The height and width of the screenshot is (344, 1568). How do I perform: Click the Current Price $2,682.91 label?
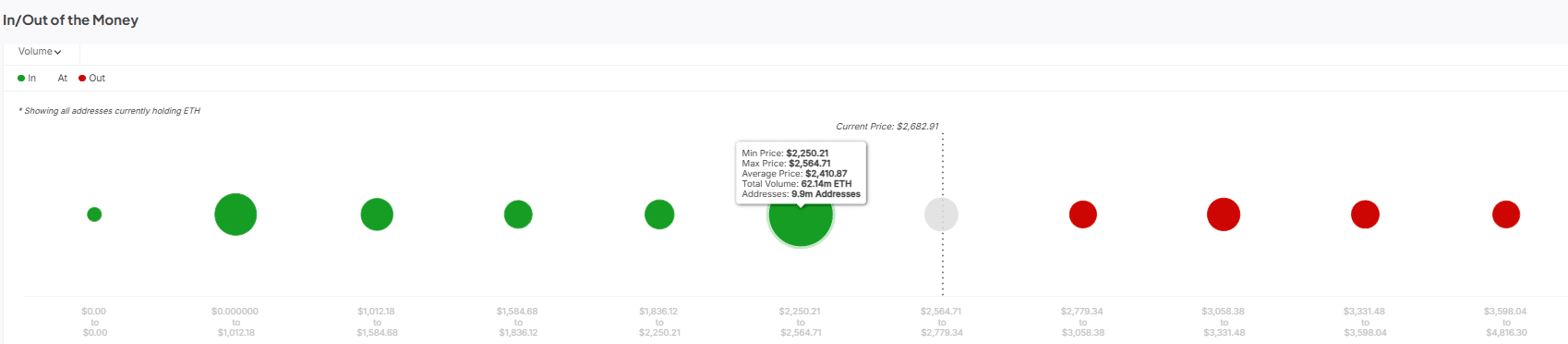(887, 127)
